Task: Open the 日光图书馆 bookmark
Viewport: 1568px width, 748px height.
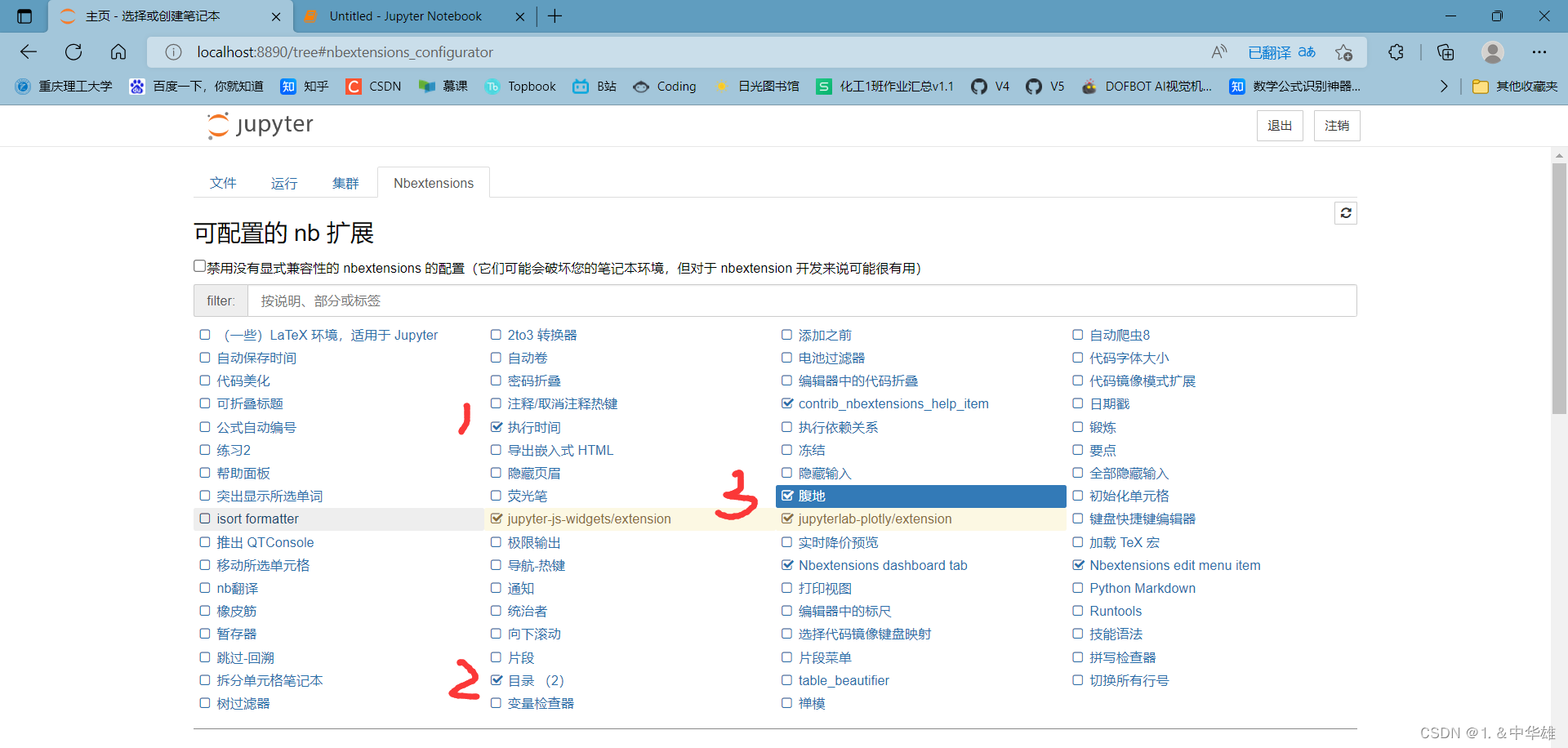Action: [756, 87]
